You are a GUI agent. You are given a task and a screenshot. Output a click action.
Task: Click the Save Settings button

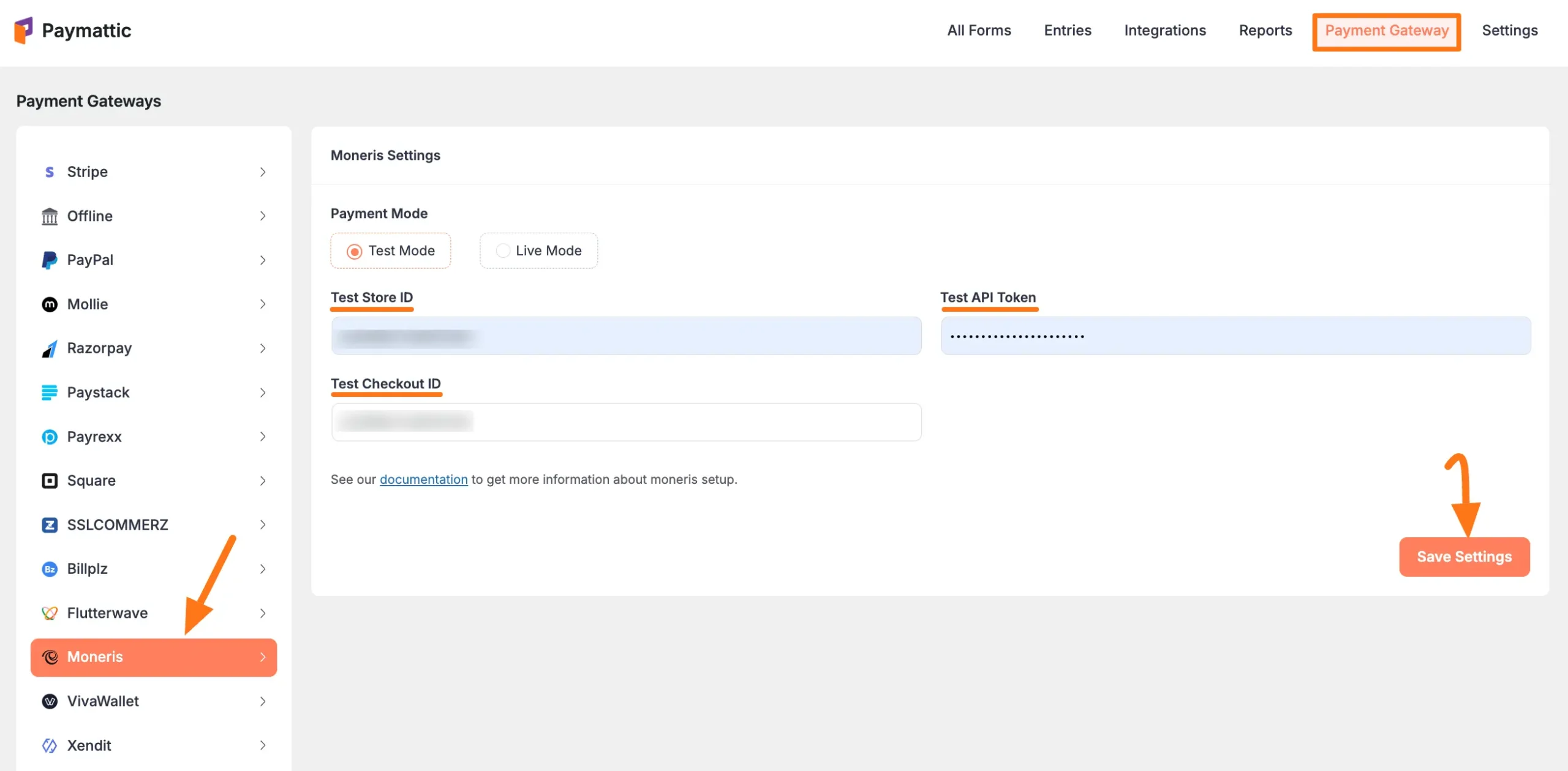coord(1464,557)
